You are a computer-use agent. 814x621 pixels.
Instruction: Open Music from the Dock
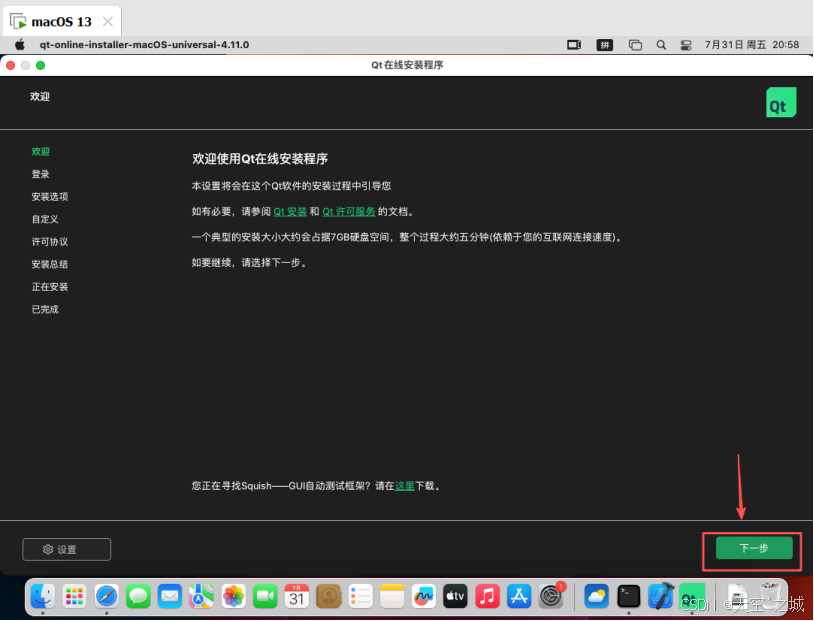pos(487,596)
